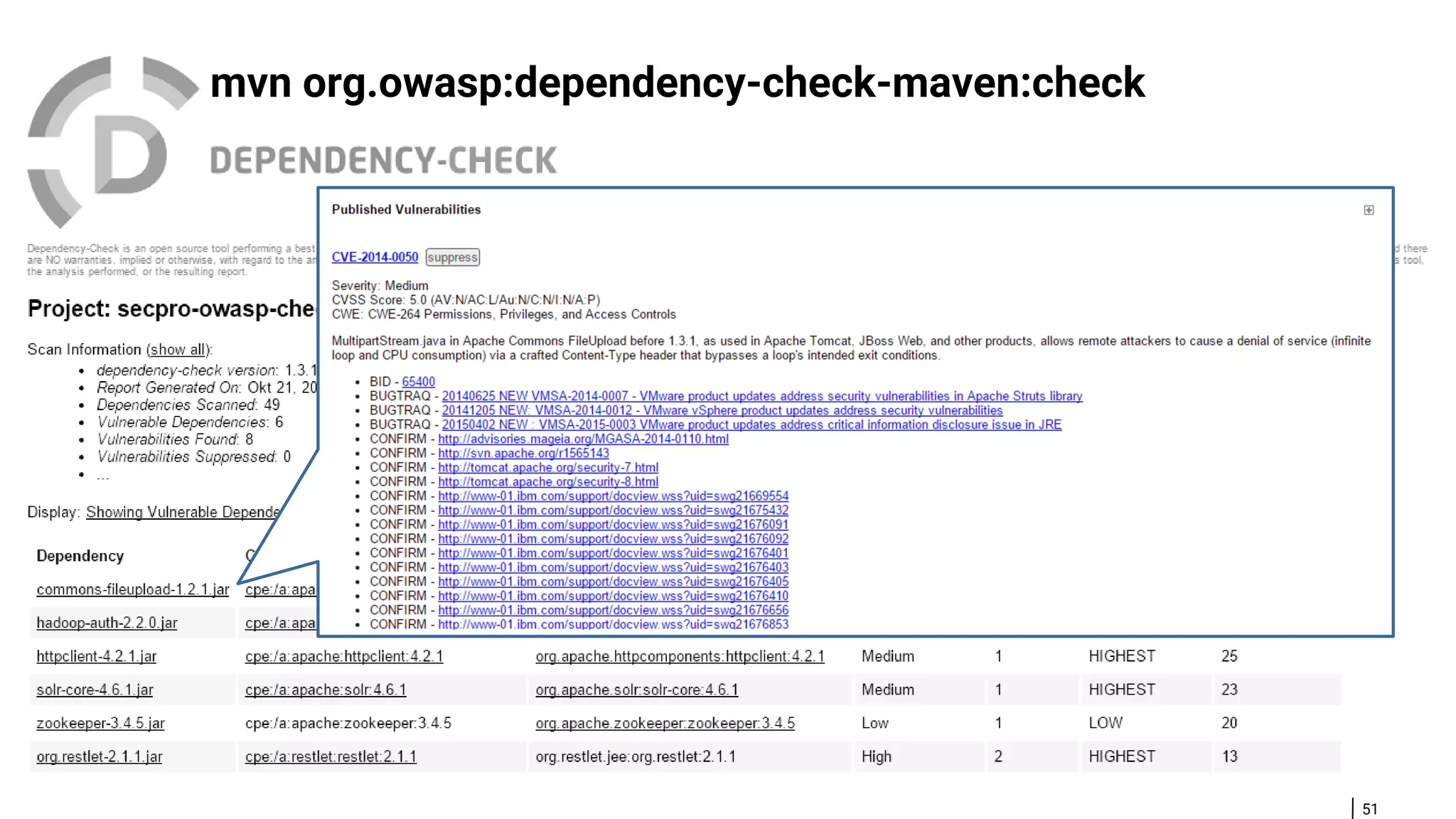The width and height of the screenshot is (1456, 819).
Task: Click the Medium severity cell in the httpclient row
Action: pos(888,656)
